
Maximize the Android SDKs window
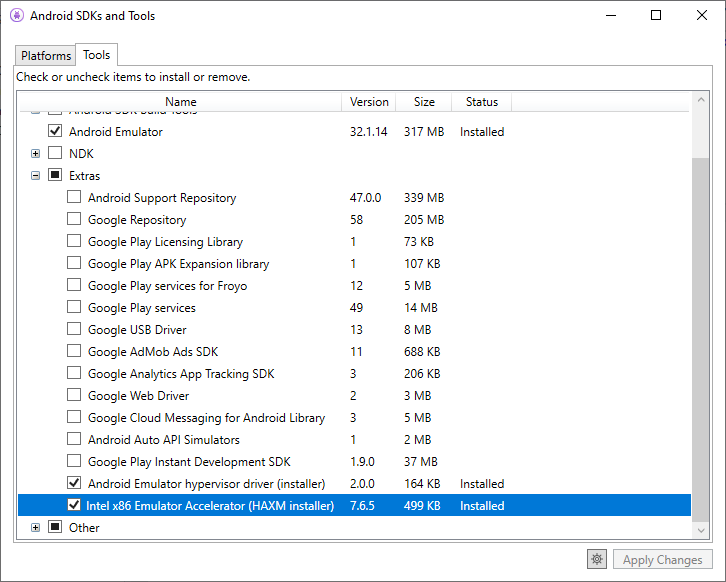656,15
